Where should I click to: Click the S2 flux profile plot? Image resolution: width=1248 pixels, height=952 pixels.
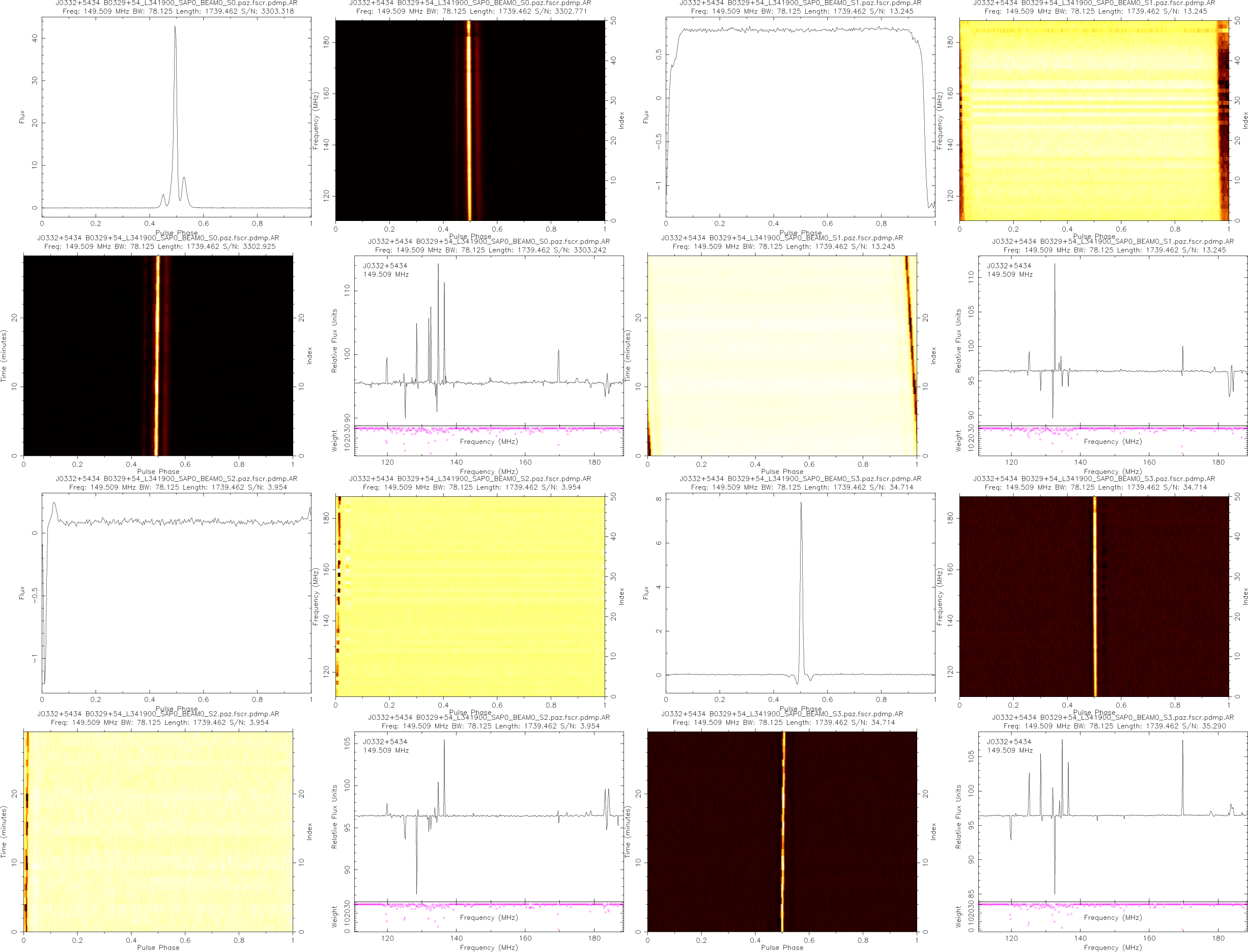click(x=176, y=592)
